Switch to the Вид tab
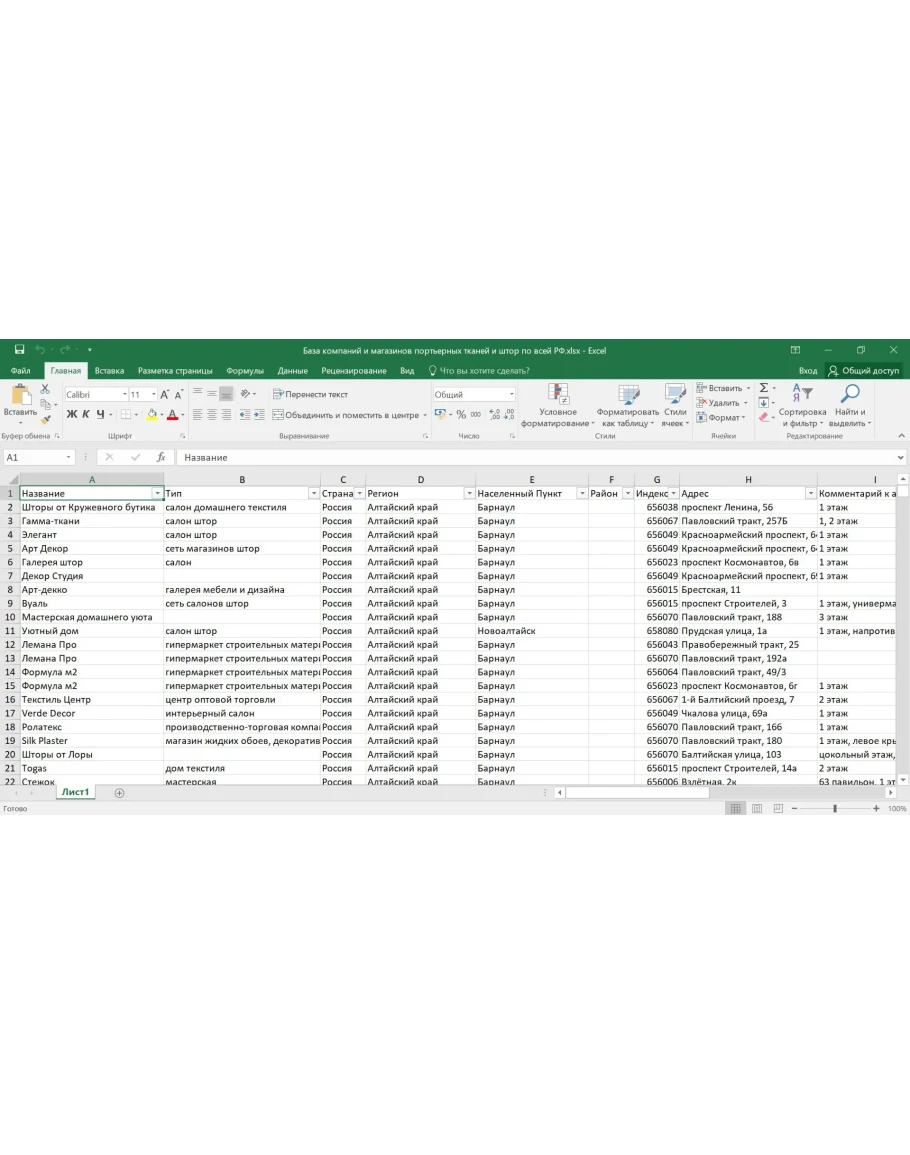The image size is (910, 1155). tap(407, 371)
